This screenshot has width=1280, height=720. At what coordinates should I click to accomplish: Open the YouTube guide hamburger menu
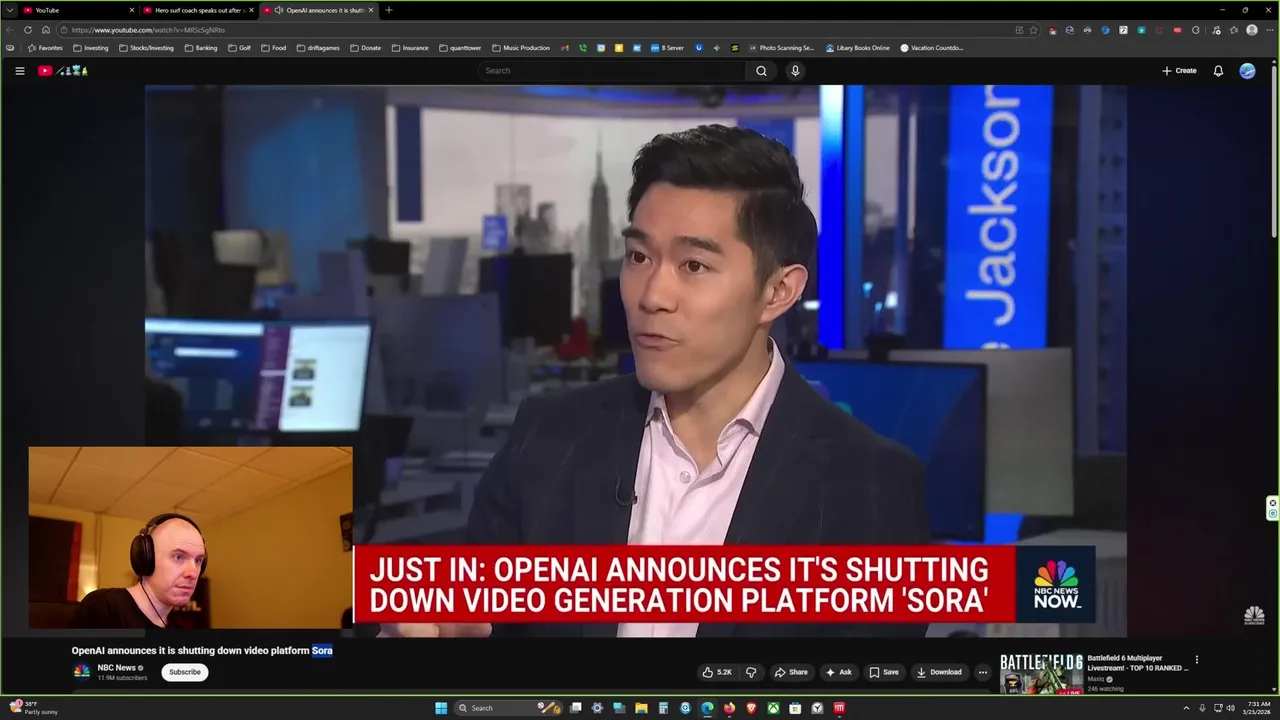[x=19, y=71]
